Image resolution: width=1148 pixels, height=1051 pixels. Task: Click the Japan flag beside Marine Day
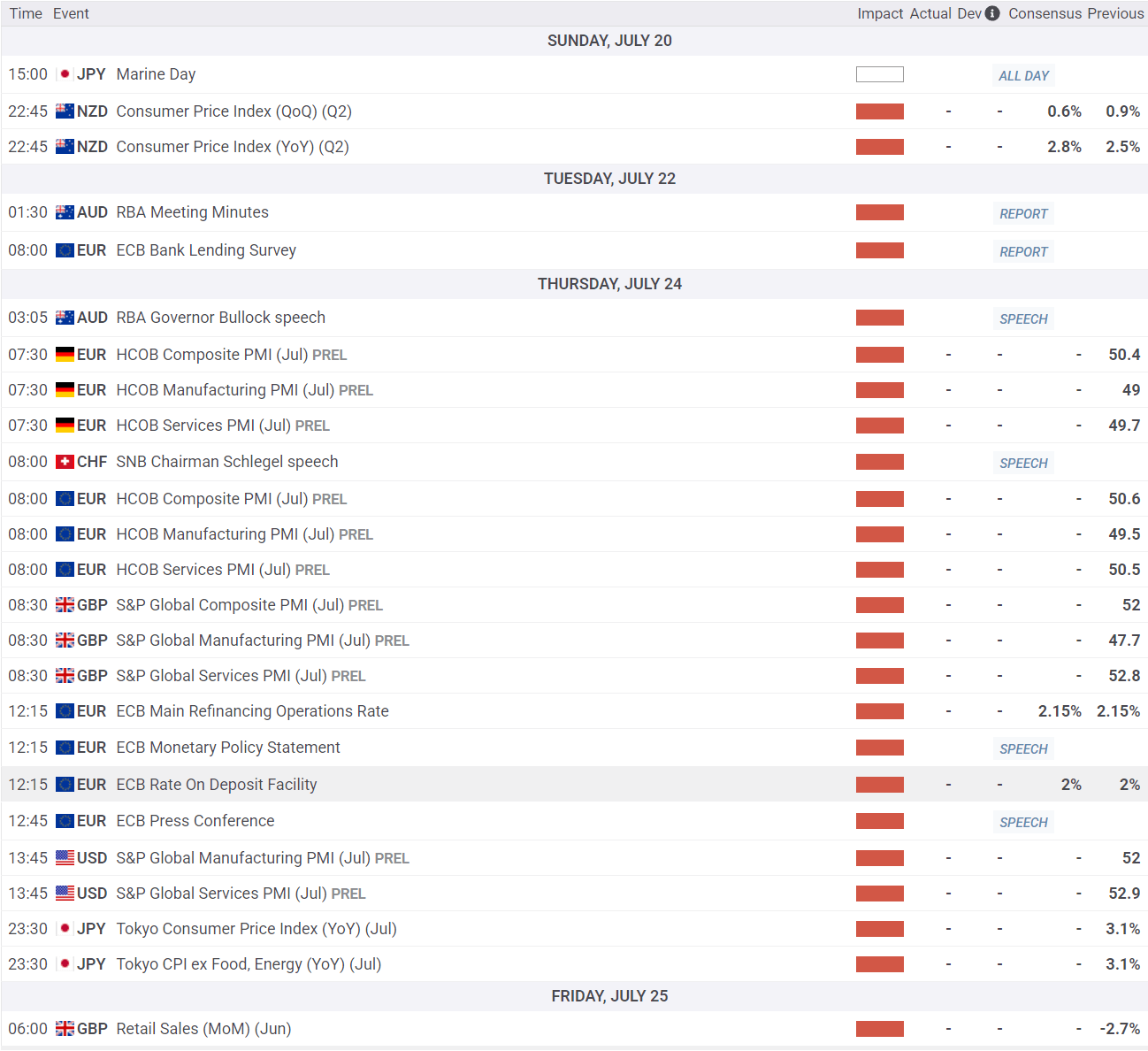[x=65, y=74]
